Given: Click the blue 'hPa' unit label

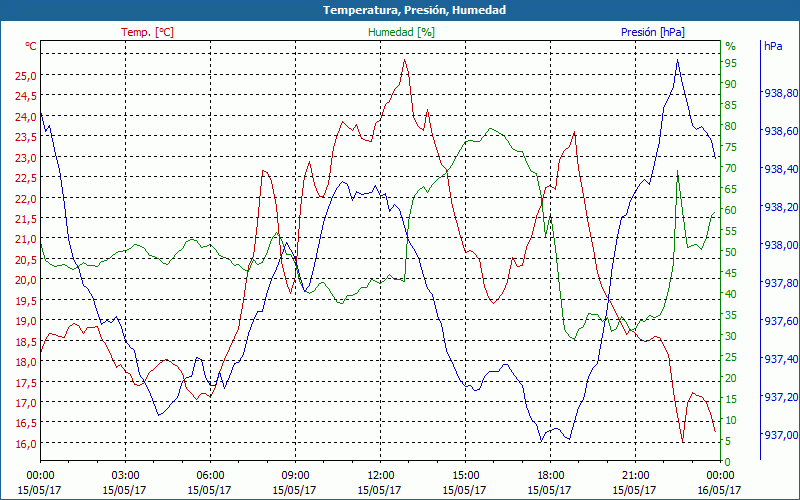Looking at the screenshot, I should 773,46.
